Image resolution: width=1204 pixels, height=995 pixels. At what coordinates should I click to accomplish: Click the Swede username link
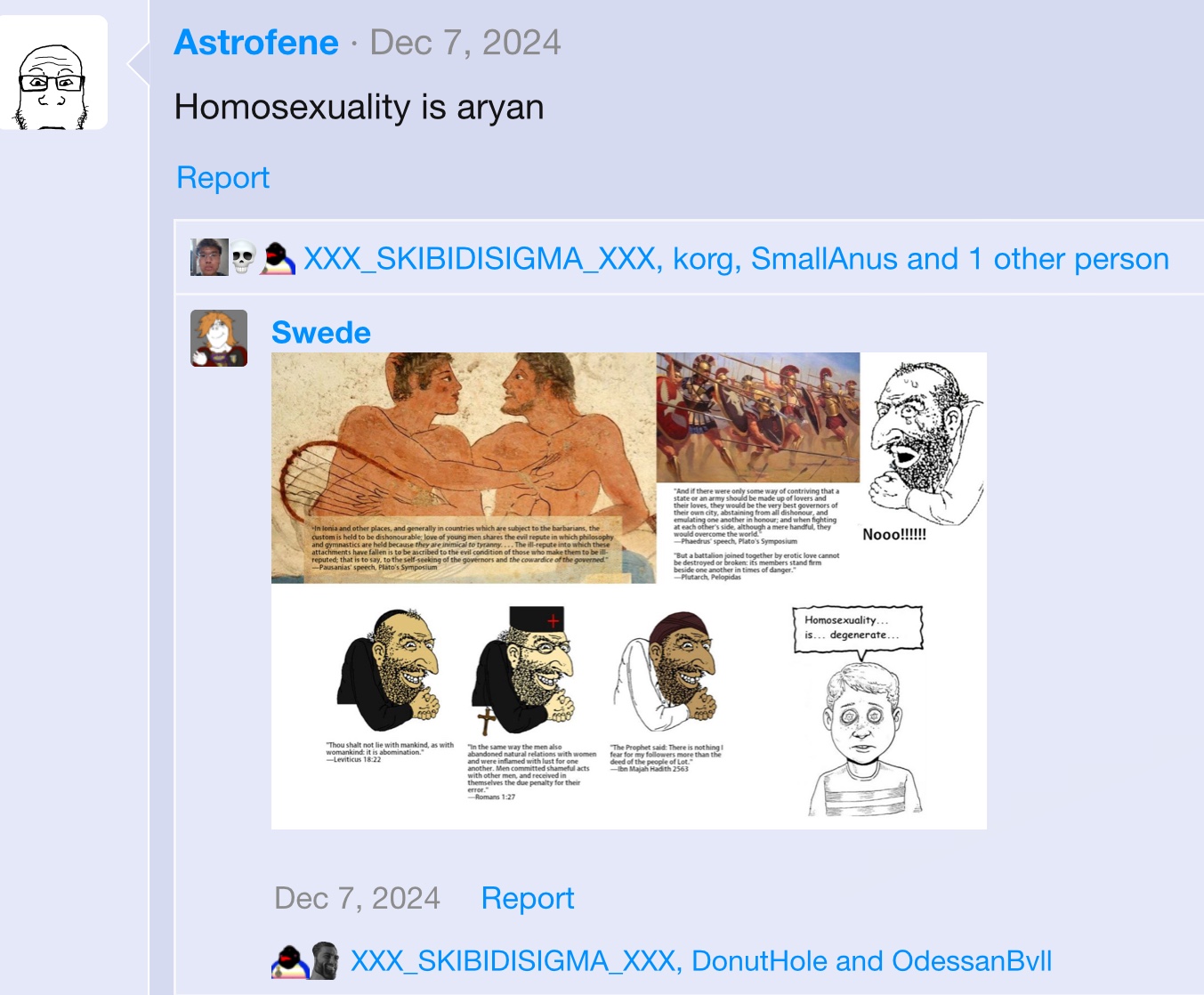[321, 333]
